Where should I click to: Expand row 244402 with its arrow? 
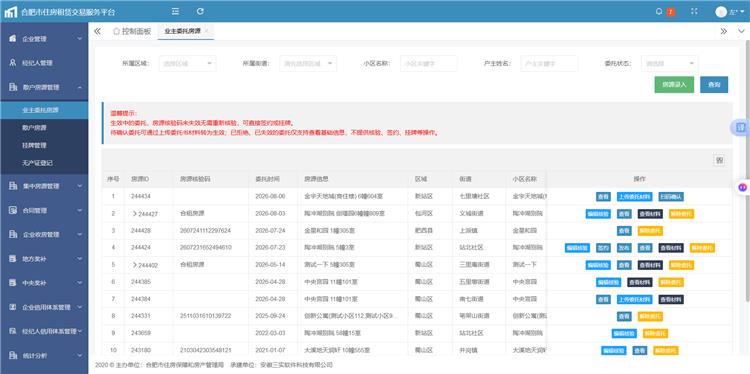134,265
